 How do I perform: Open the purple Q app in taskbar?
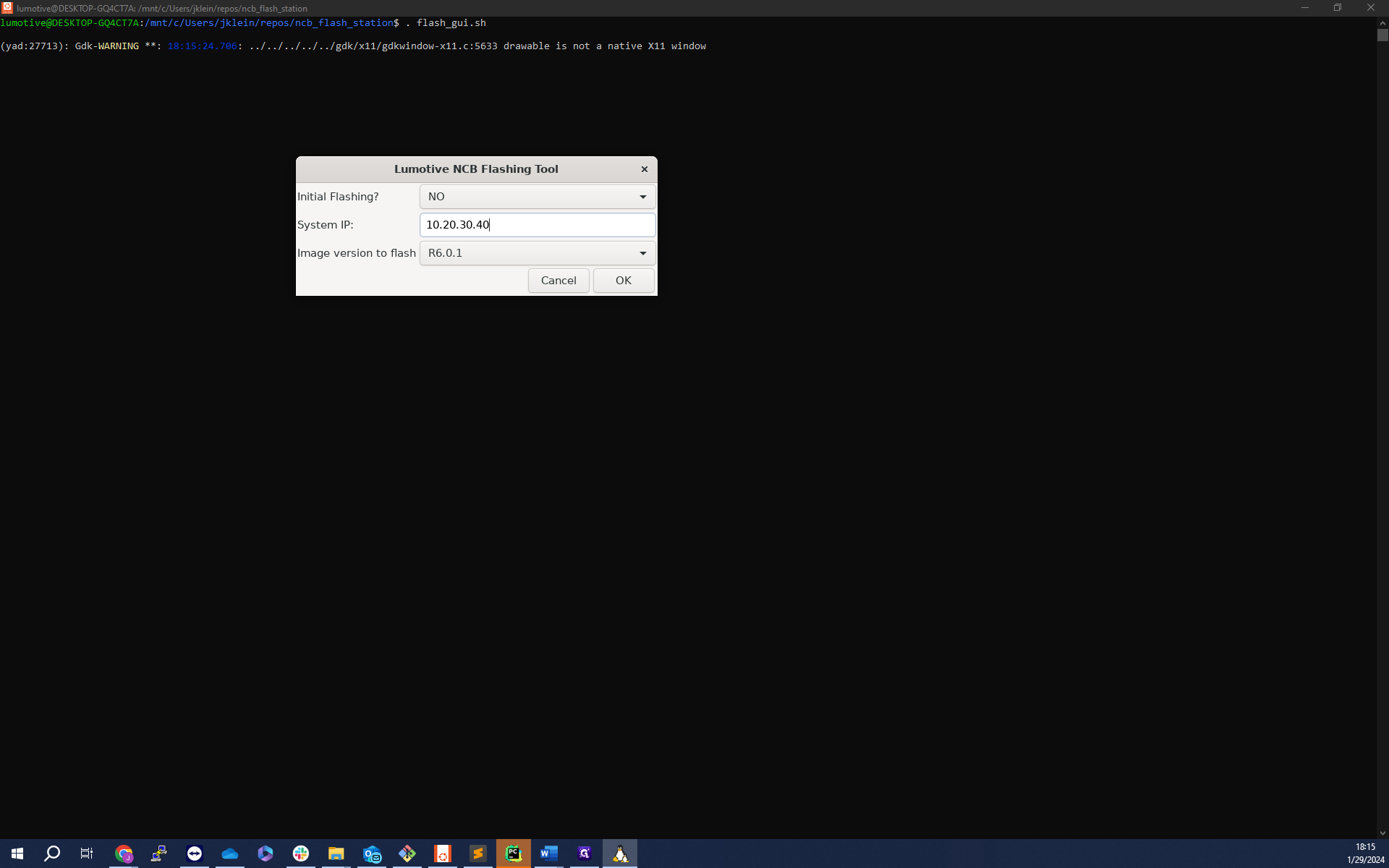pyautogui.click(x=585, y=854)
